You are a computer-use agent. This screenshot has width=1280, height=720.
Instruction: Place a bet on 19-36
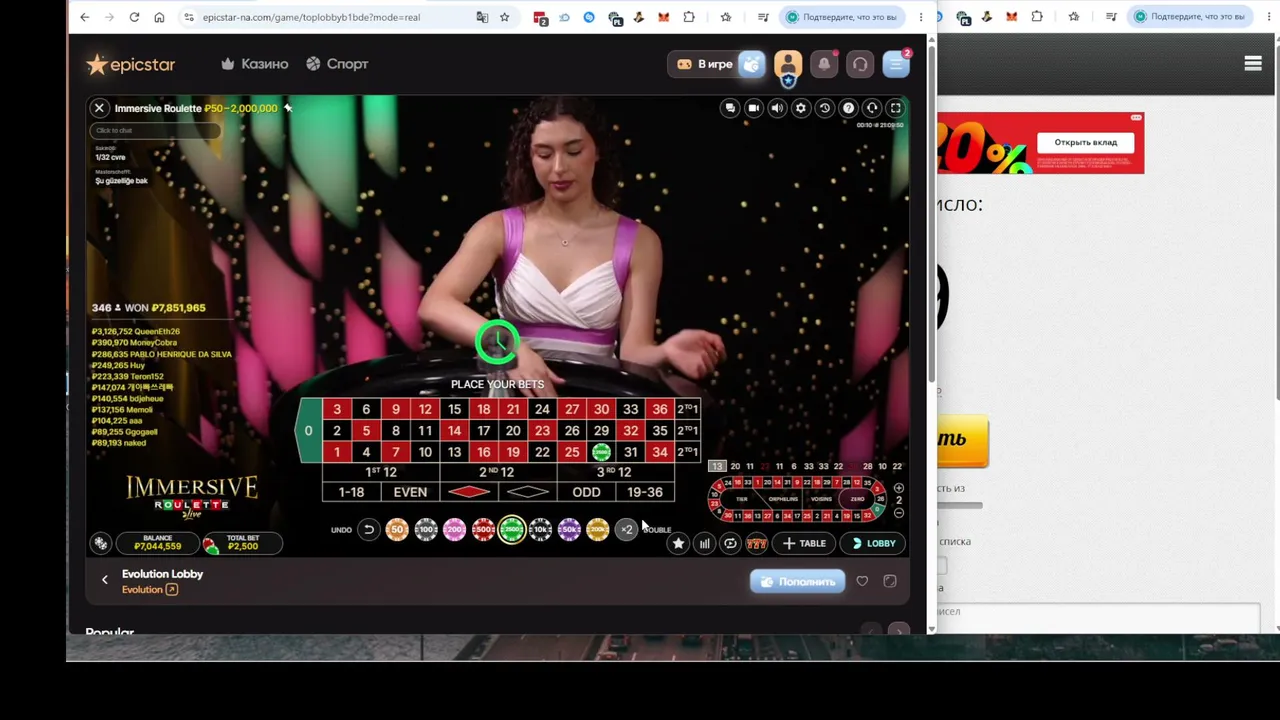tap(644, 492)
